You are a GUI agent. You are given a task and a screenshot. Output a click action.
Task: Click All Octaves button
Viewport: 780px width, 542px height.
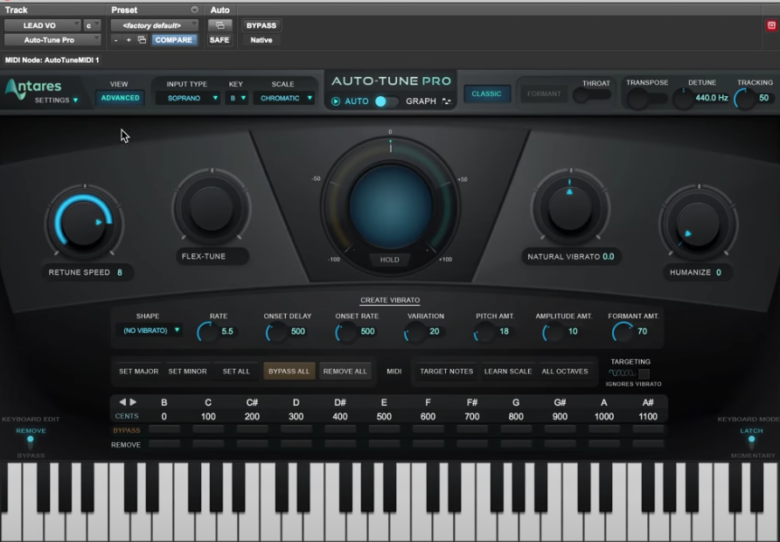coord(565,371)
